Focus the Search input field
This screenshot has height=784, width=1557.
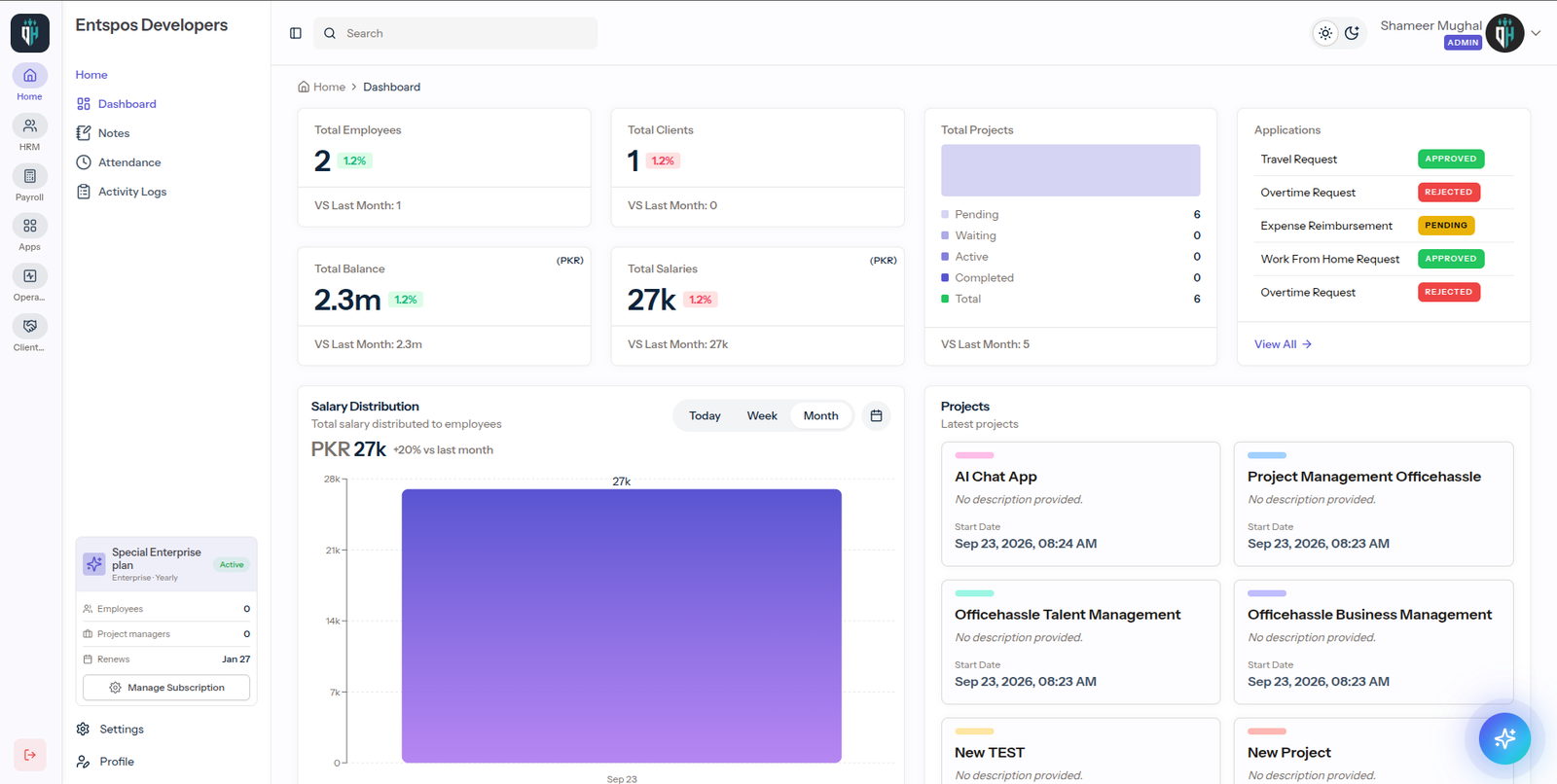pyautogui.click(x=455, y=33)
